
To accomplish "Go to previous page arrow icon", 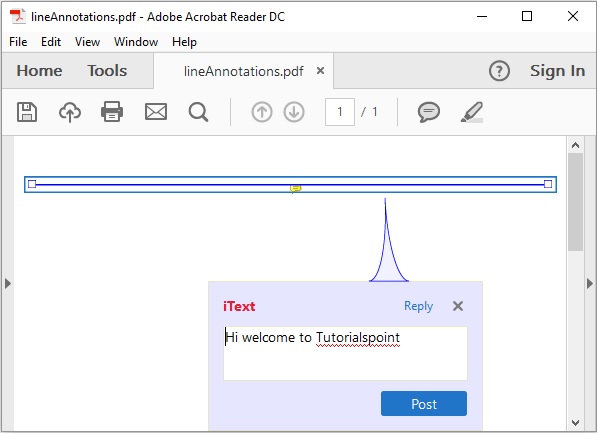I will [x=262, y=112].
